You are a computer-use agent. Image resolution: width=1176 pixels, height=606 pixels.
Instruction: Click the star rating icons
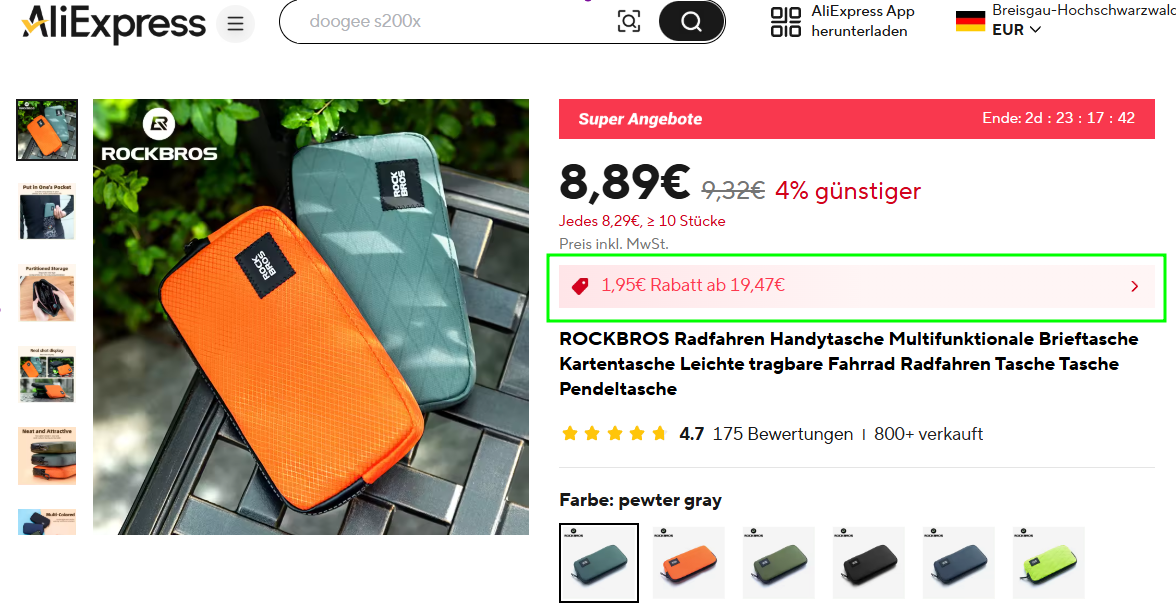tap(614, 434)
